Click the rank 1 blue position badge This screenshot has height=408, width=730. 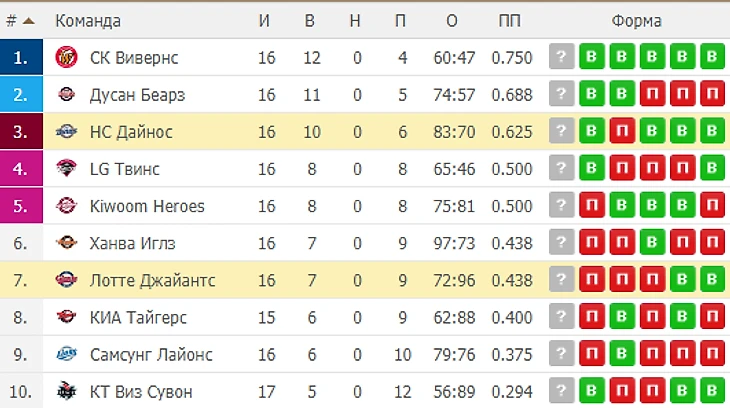[x=21, y=58]
